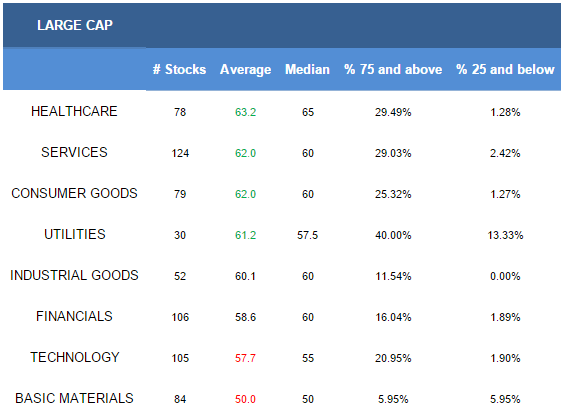Select the TECHNOLOGY row label
The image size is (566, 418).
tap(75, 357)
